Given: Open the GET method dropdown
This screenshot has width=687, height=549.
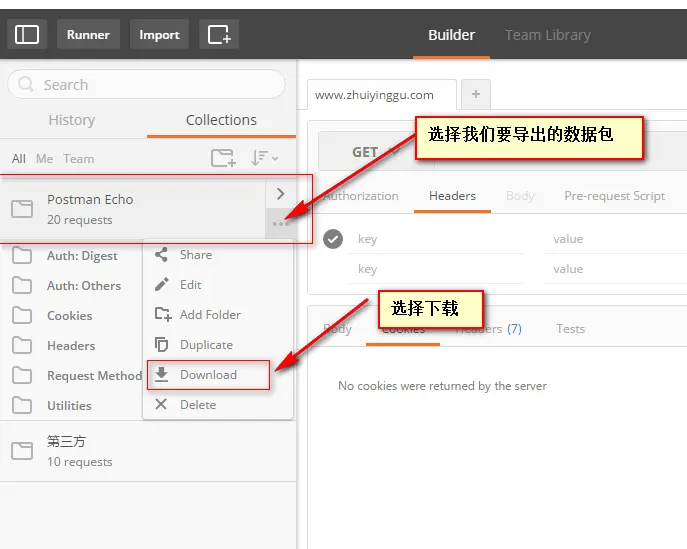Looking at the screenshot, I should pos(376,152).
